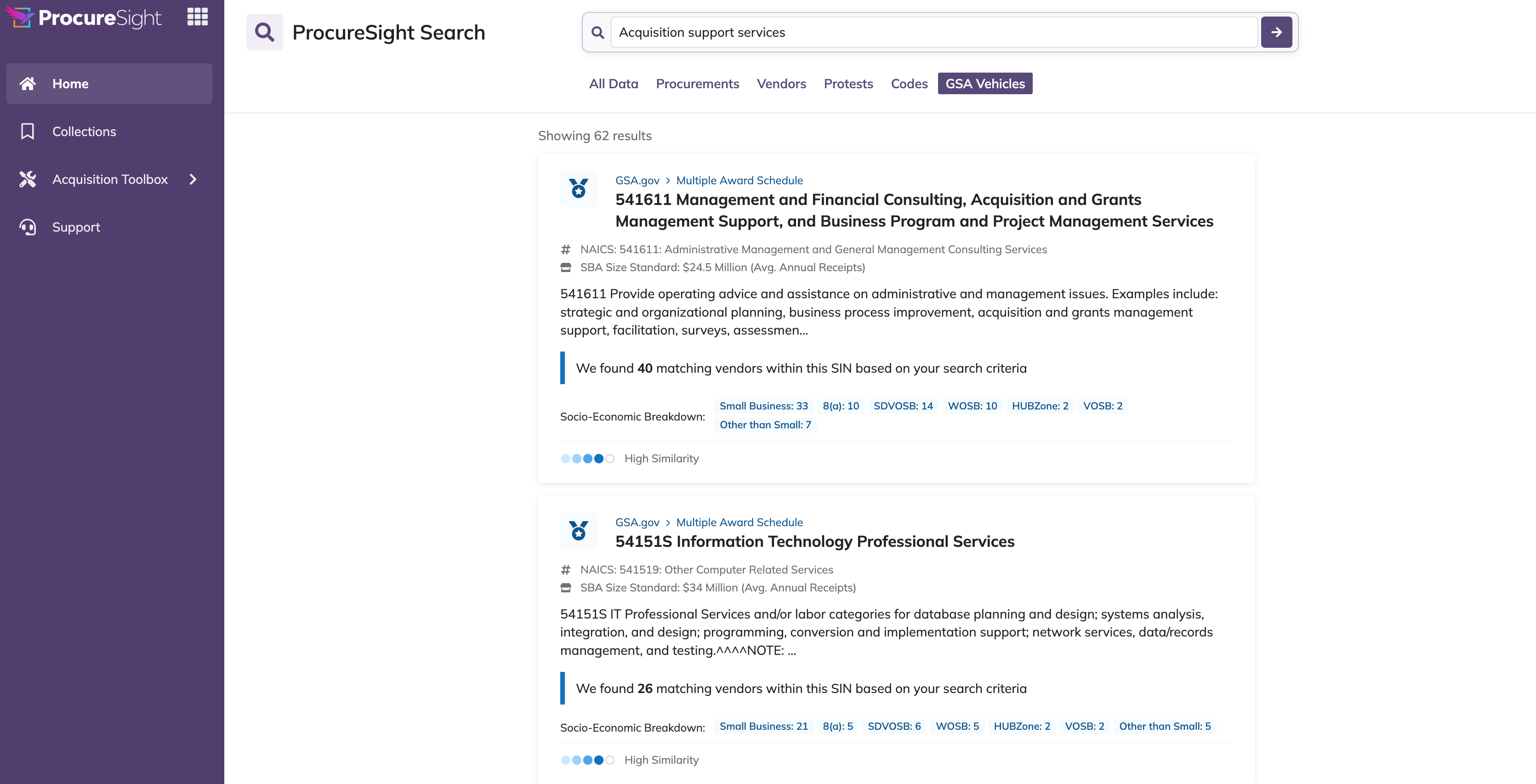Click the magnifier icon inside search bar
This screenshot has width=1536, height=784.
597,32
